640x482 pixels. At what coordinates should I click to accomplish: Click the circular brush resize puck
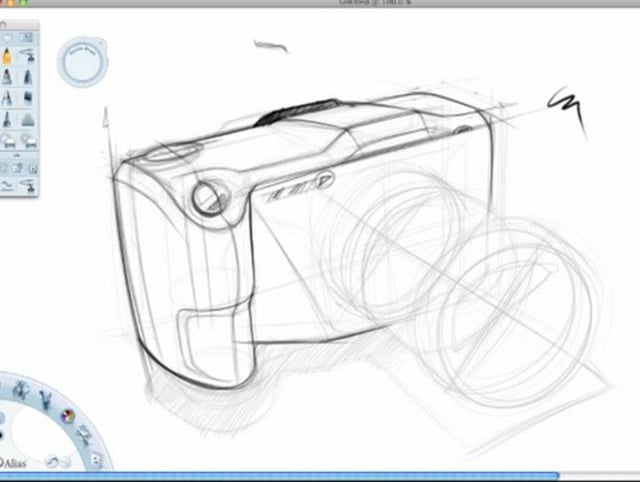(81, 62)
